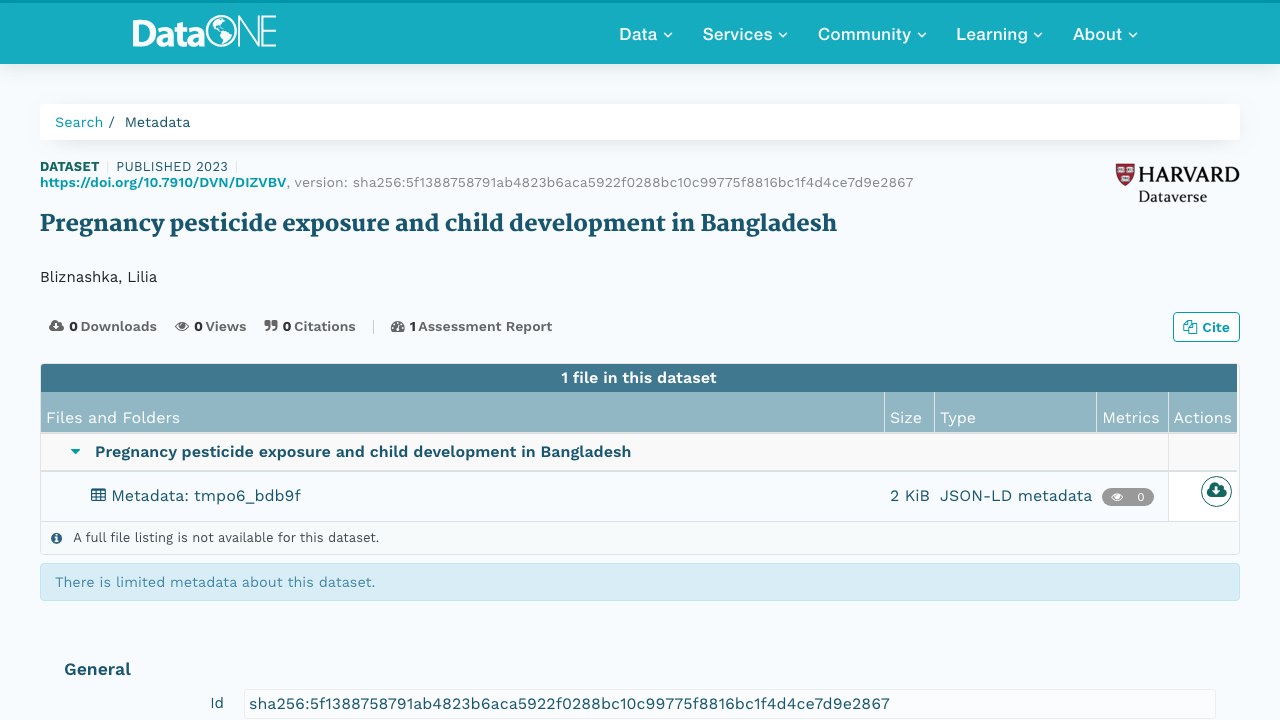Click the Id field containing sha256 value
Image resolution: width=1280 pixels, height=720 pixels.
[x=730, y=704]
